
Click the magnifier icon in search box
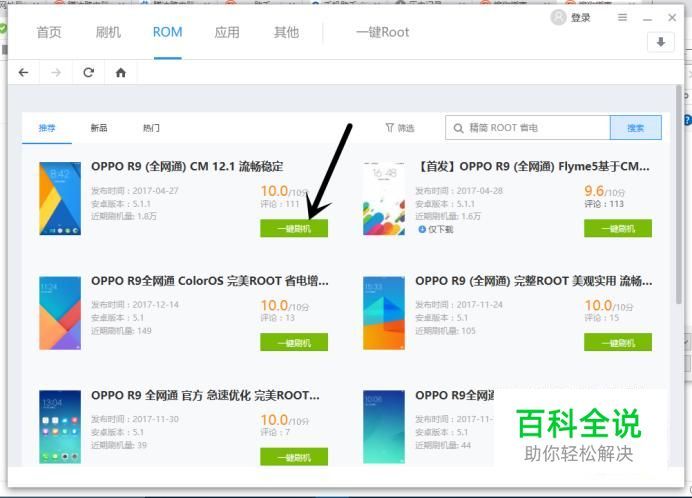coord(459,128)
